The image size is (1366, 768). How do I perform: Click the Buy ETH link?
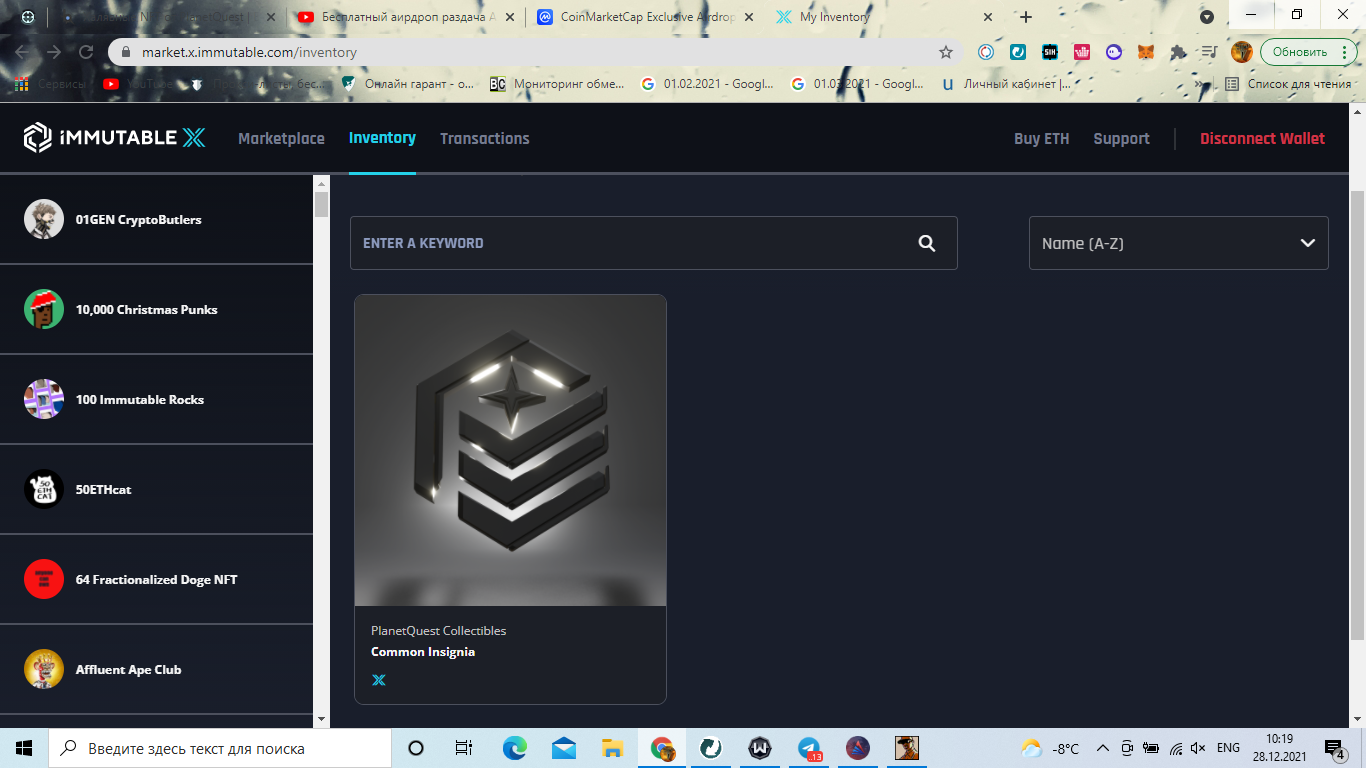click(x=1042, y=139)
